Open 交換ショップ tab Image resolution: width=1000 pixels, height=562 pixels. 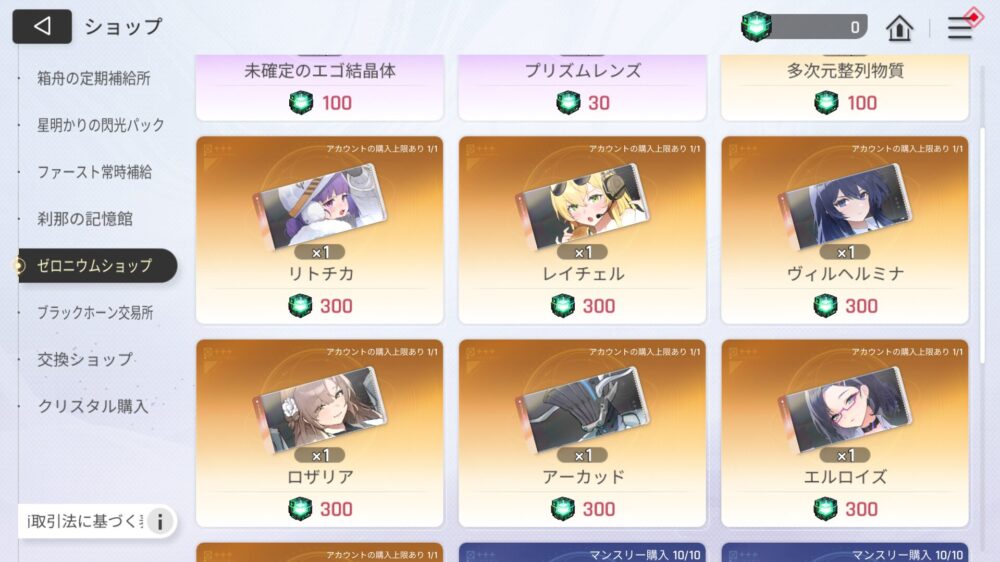[85, 359]
